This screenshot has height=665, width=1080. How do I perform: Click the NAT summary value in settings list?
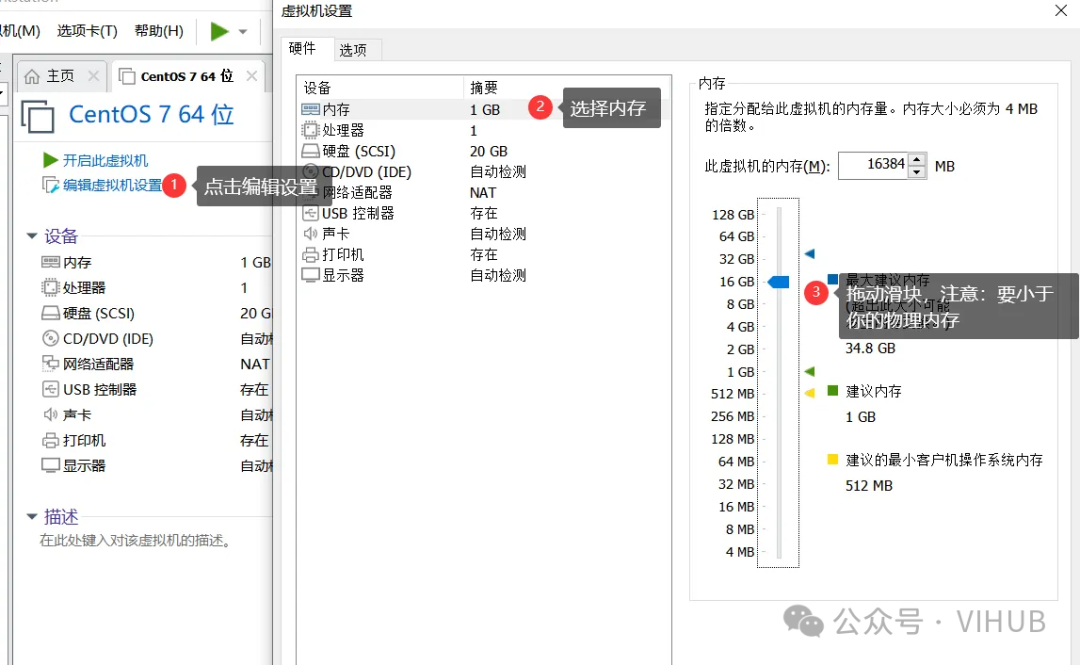[x=483, y=192]
